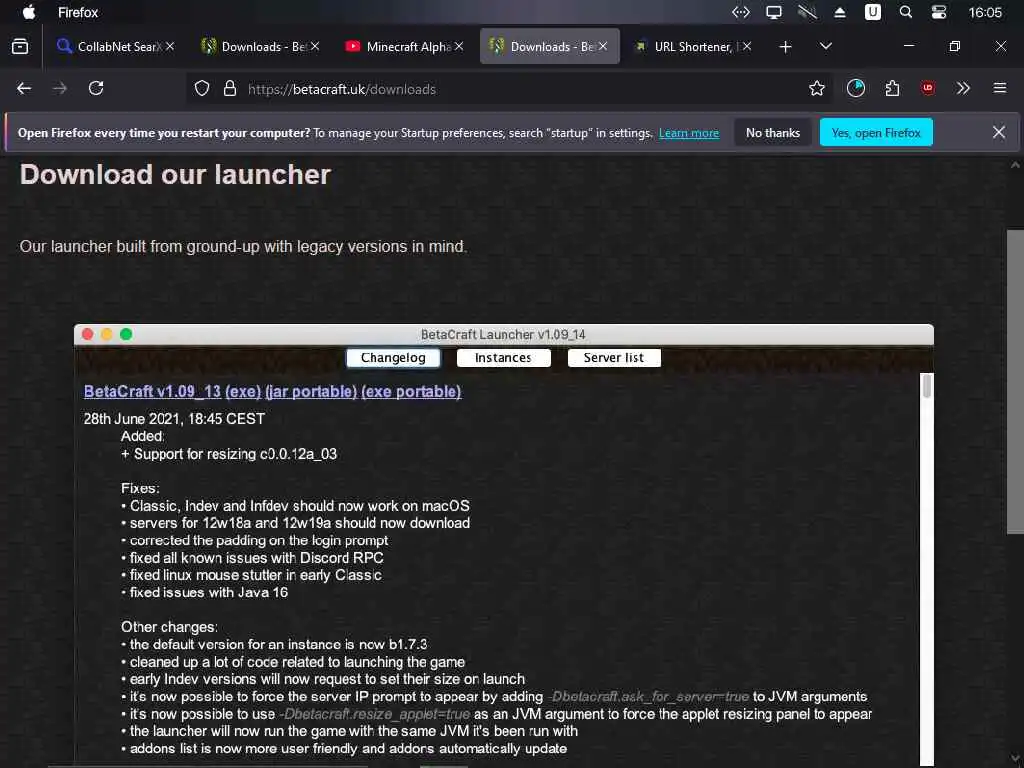1024x768 pixels.
Task: Open the uBlock Origin extension icon
Action: [x=927, y=88]
